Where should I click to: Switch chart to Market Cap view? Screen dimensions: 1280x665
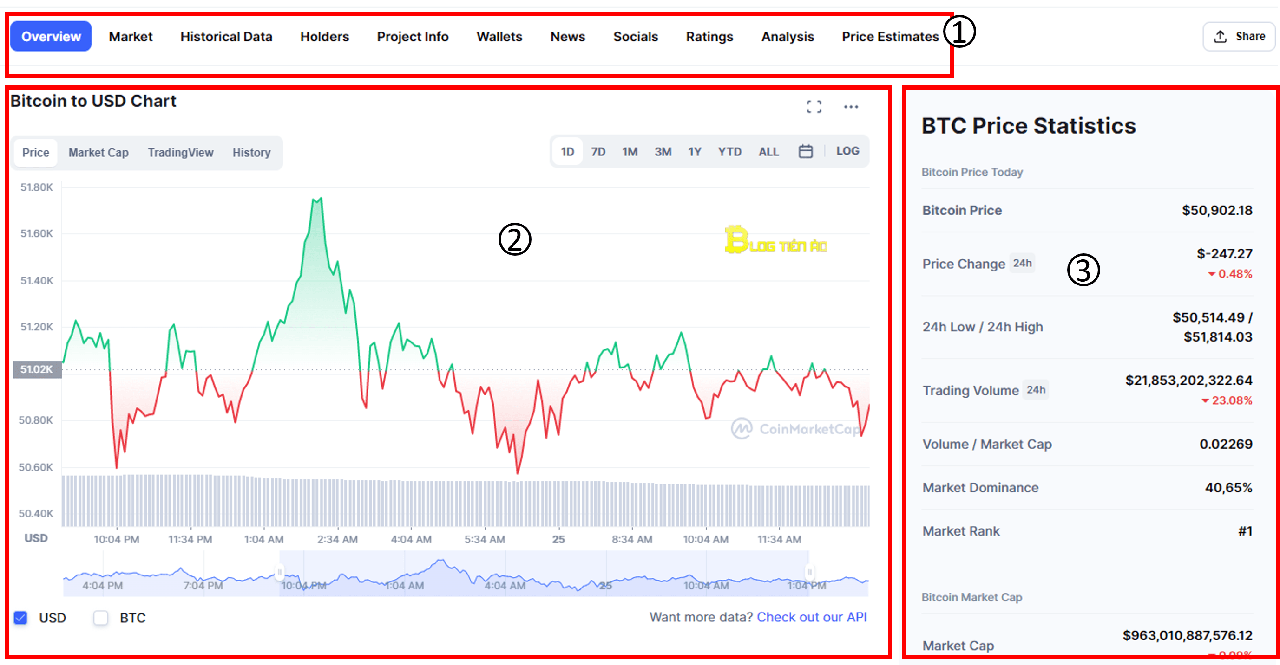97,152
